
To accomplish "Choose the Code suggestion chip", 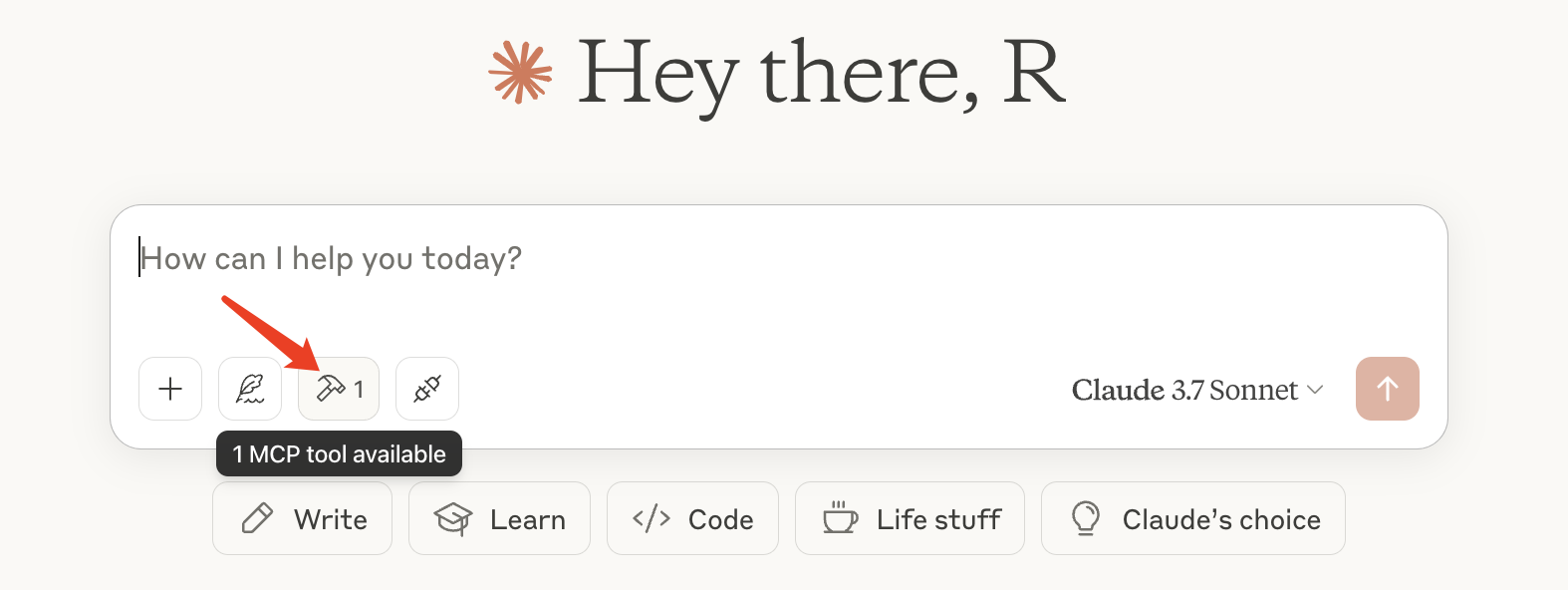I will (692, 518).
